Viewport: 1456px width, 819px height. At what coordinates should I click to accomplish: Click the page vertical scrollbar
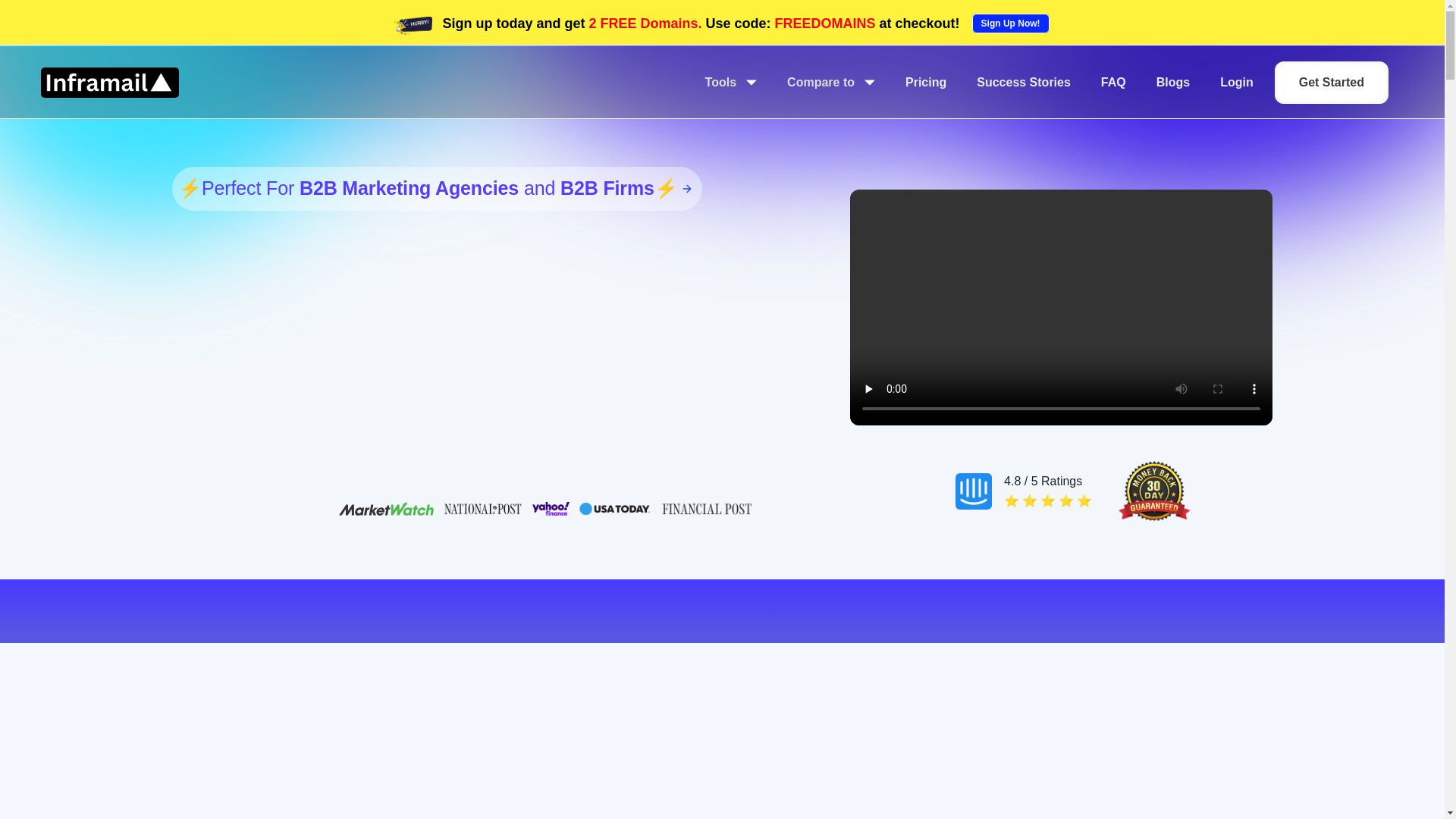click(x=1450, y=409)
